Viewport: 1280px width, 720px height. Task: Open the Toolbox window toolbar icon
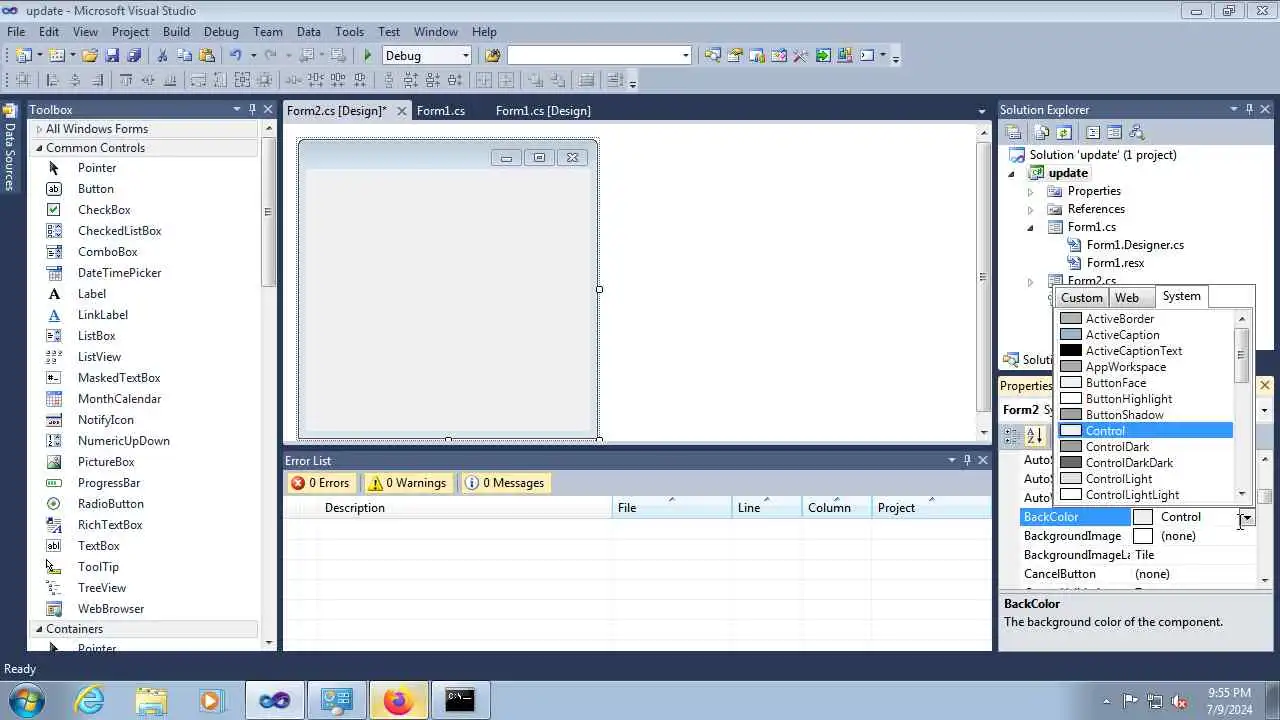(x=800, y=56)
